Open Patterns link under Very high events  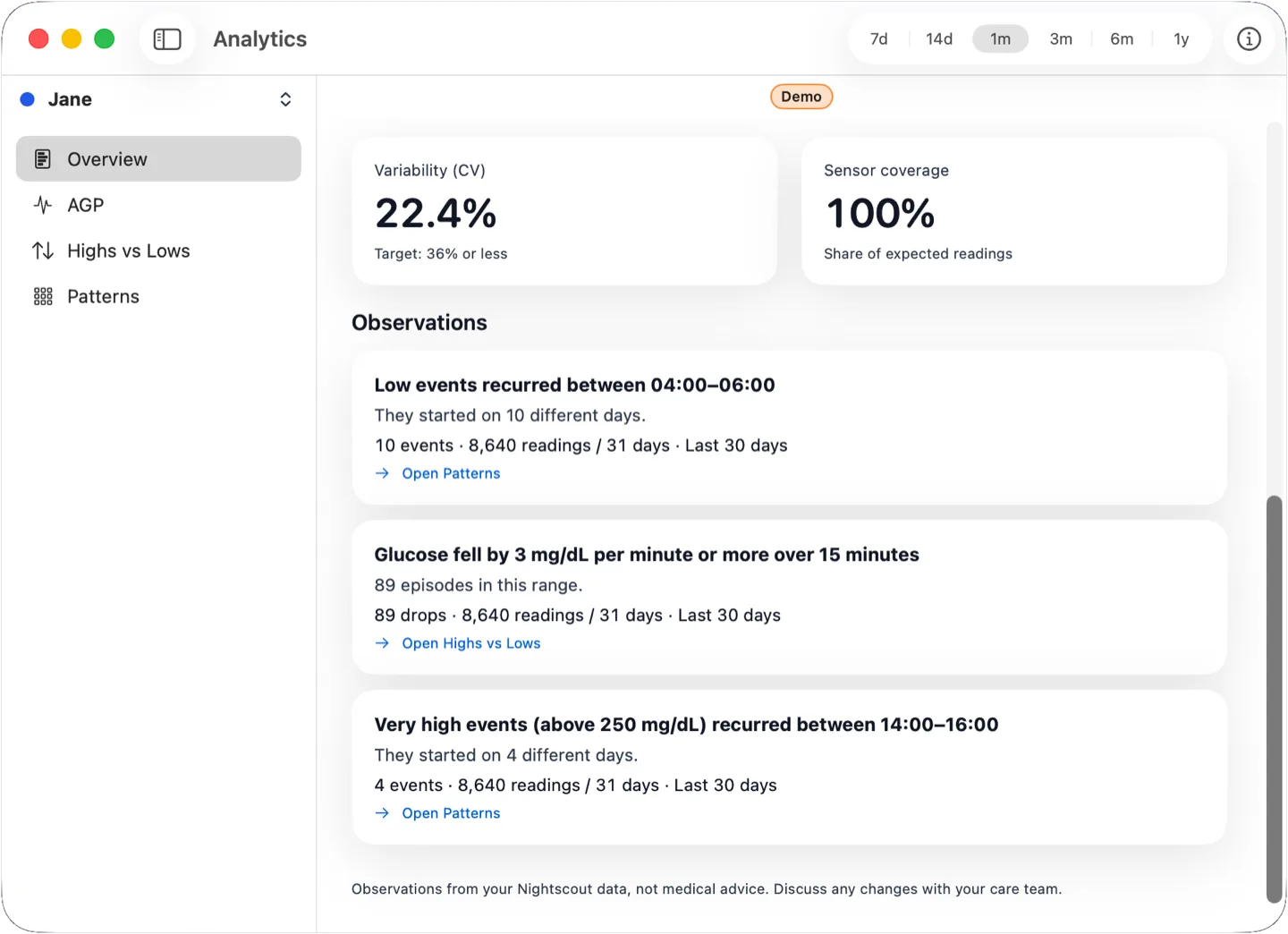click(x=451, y=813)
